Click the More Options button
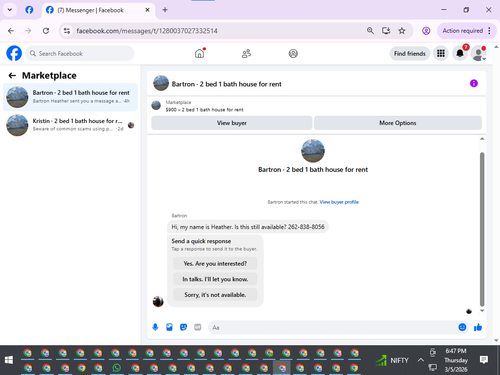The image size is (500, 375). pyautogui.click(x=398, y=123)
